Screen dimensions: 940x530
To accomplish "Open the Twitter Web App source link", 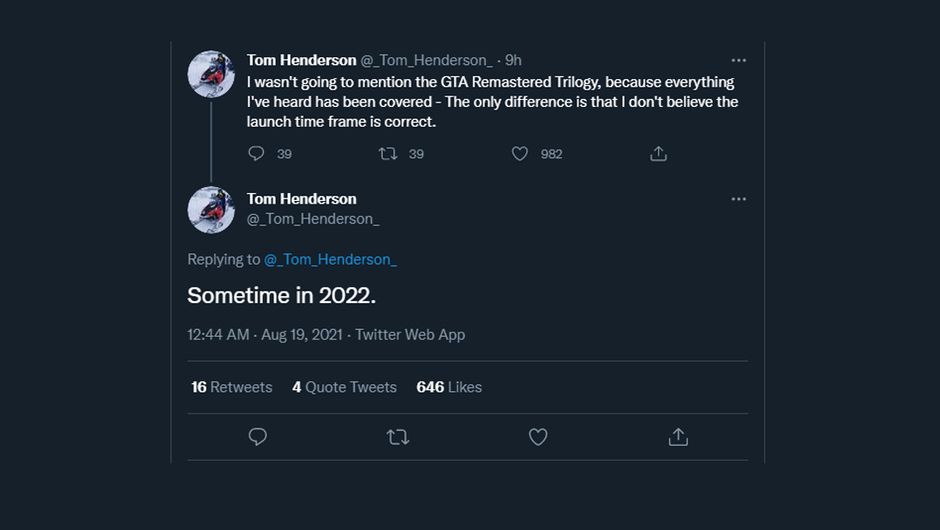I will tap(410, 334).
